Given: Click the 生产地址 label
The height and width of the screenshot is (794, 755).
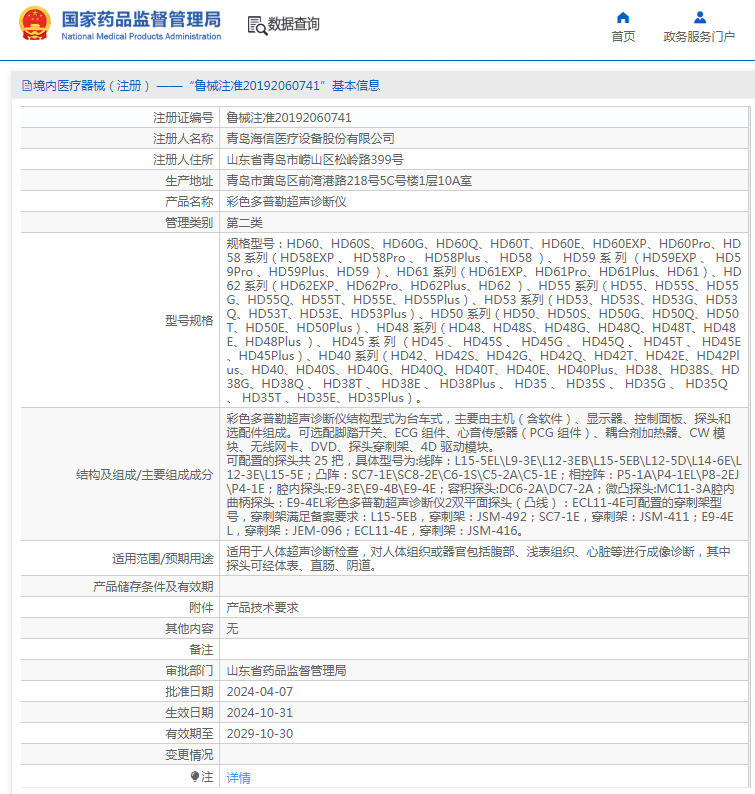Looking at the screenshot, I should pos(189,181).
